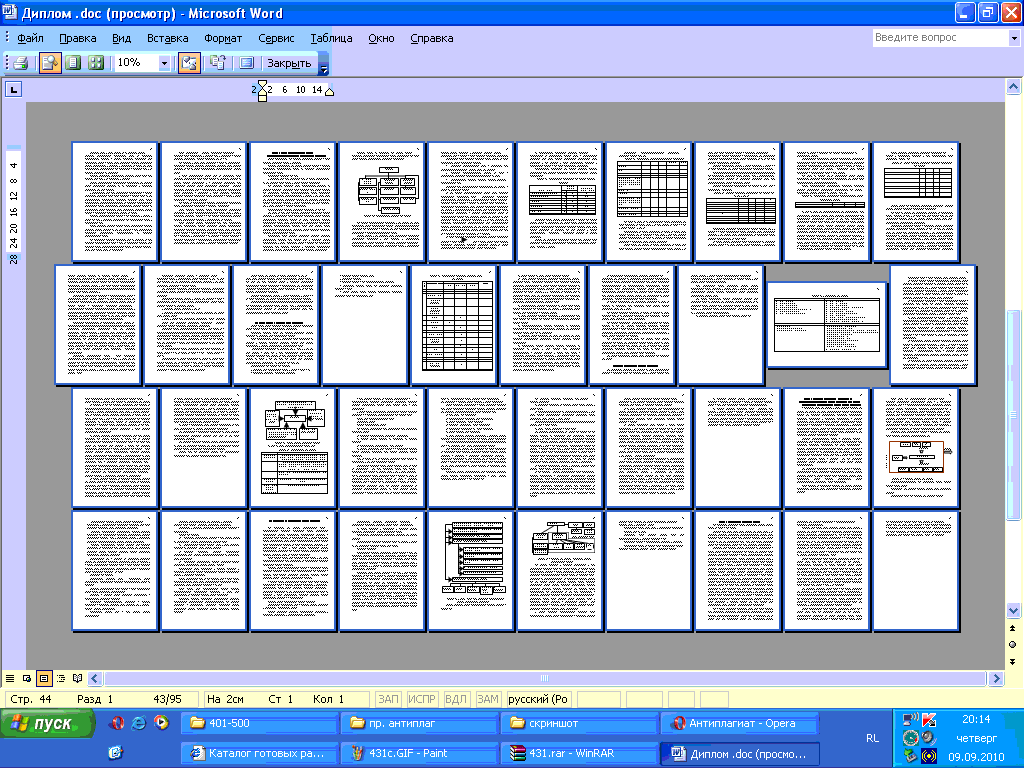Click the Kaspersky tray icon
Viewport: 1024px width, 768px height.
(929, 720)
